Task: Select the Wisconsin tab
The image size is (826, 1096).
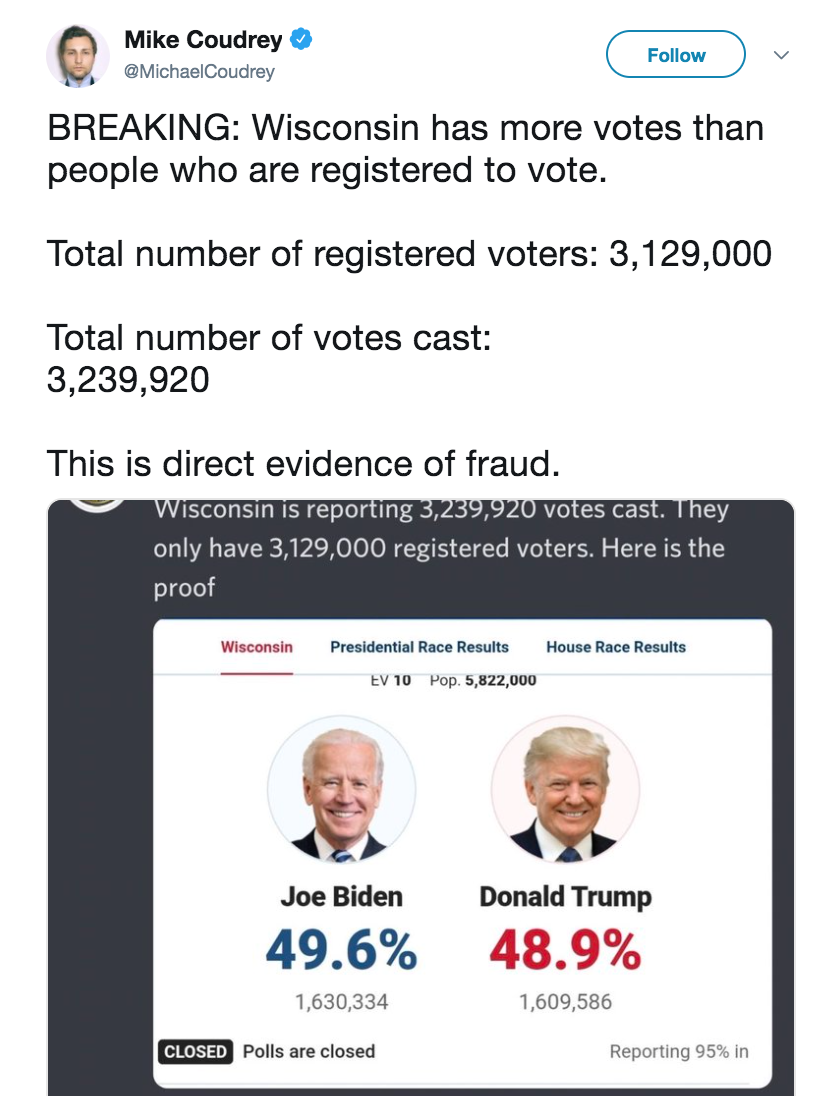Action: pyautogui.click(x=257, y=647)
